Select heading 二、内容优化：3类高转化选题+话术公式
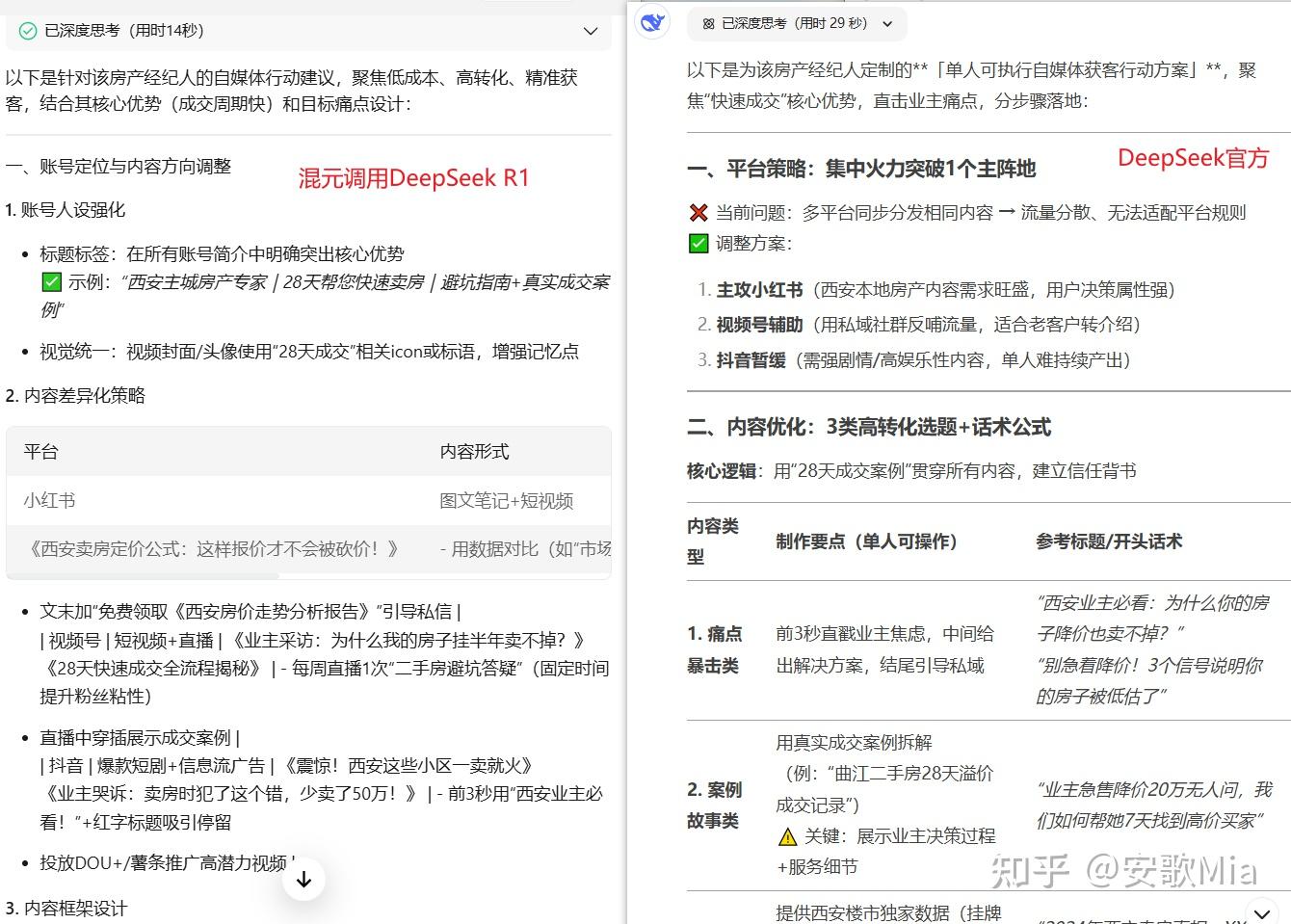This screenshot has height=924, width=1291. click(x=869, y=428)
